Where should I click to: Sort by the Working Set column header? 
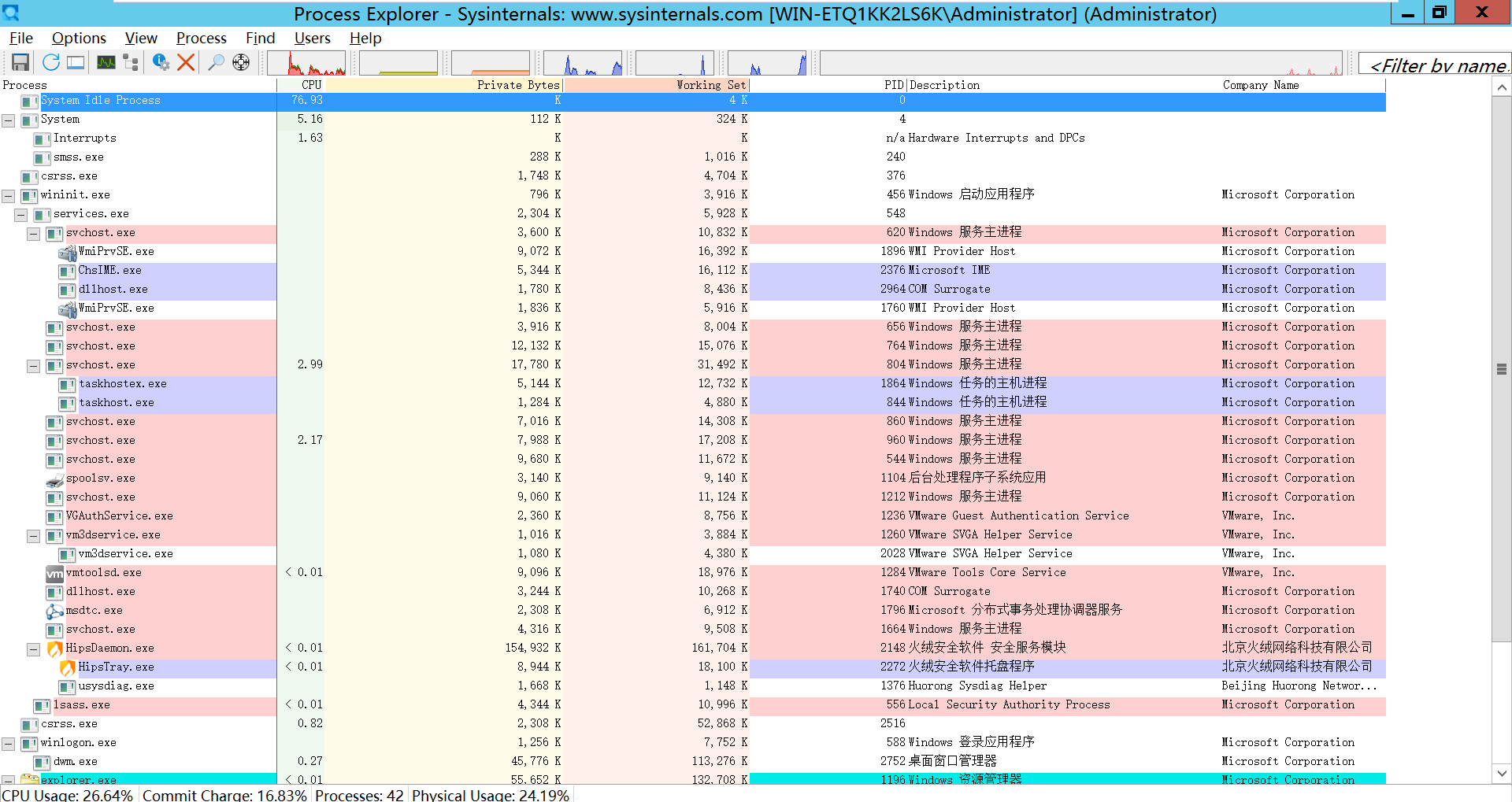pos(656,85)
